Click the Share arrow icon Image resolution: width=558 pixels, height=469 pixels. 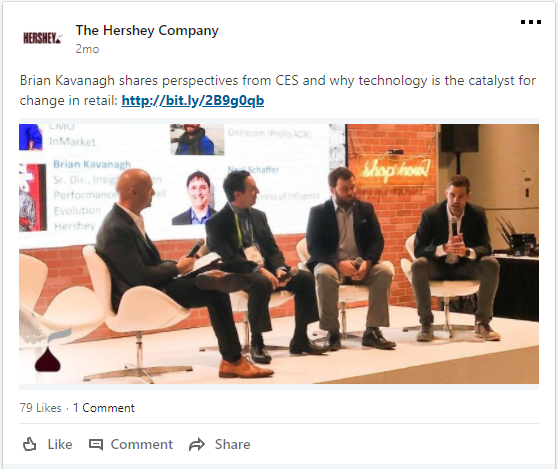pyautogui.click(x=197, y=444)
